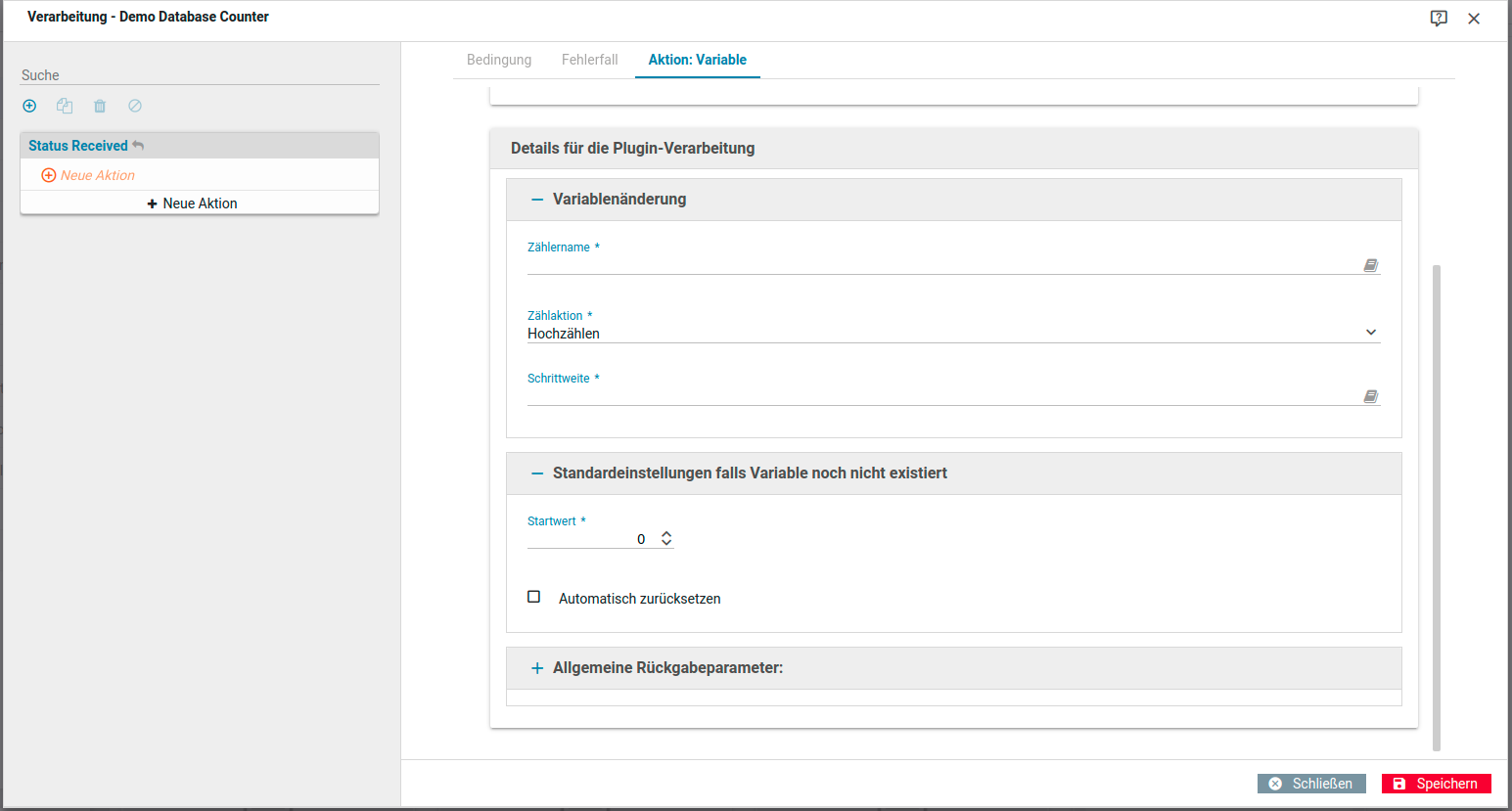
Task: Click the Startwert stepper arrows
Action: pyautogui.click(x=666, y=538)
